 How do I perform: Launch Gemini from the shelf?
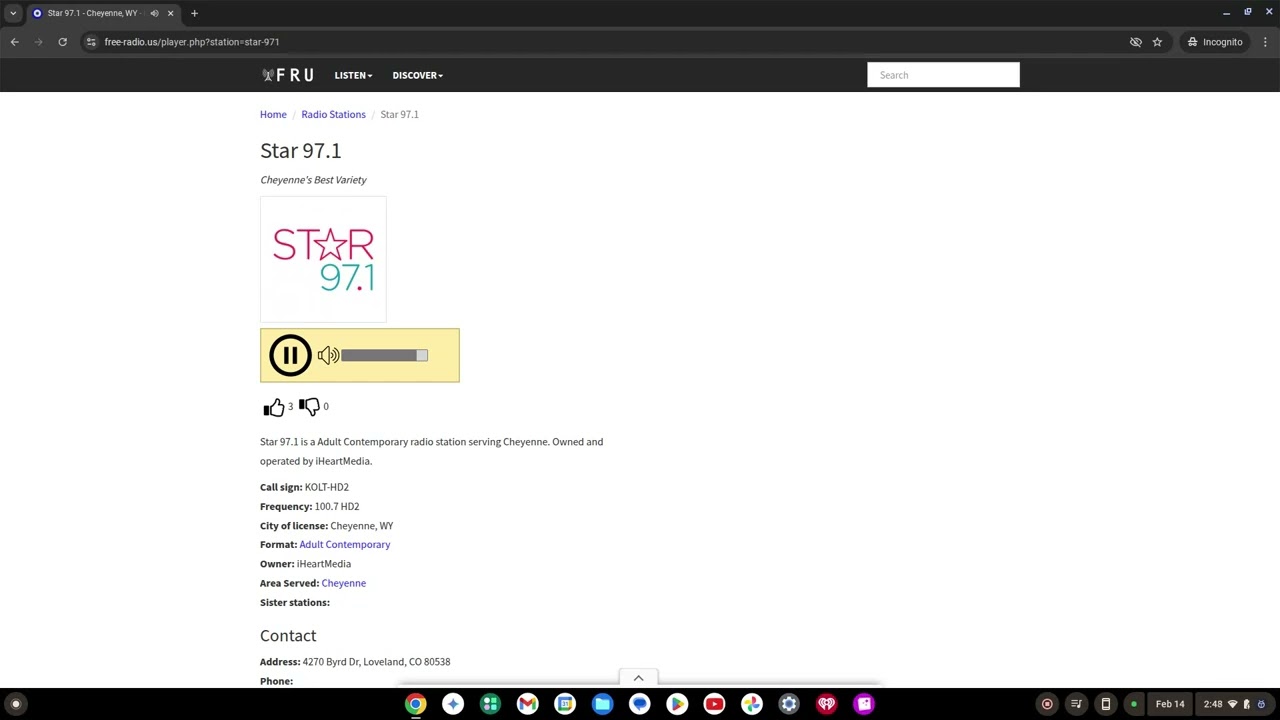click(453, 704)
